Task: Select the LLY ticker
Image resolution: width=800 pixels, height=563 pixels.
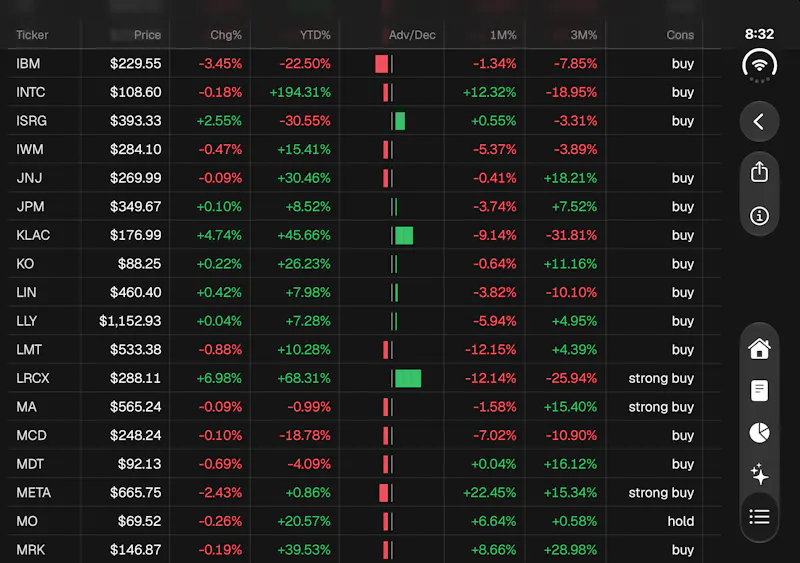Action: pos(27,321)
